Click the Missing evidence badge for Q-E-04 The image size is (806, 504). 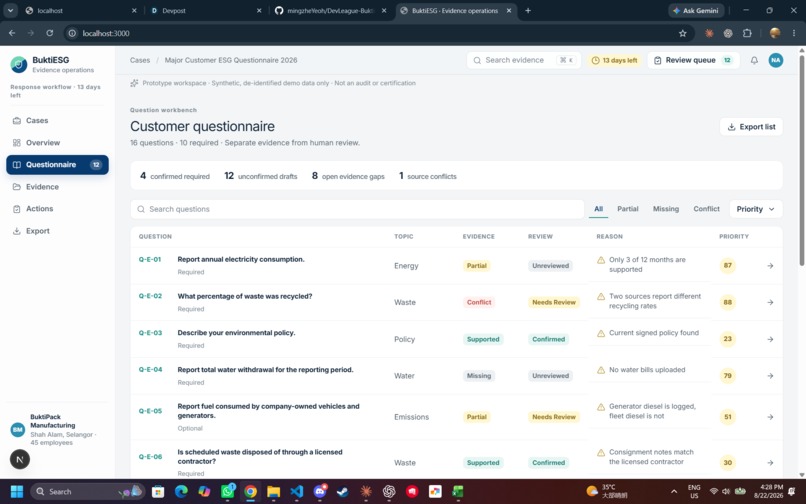[x=479, y=376]
